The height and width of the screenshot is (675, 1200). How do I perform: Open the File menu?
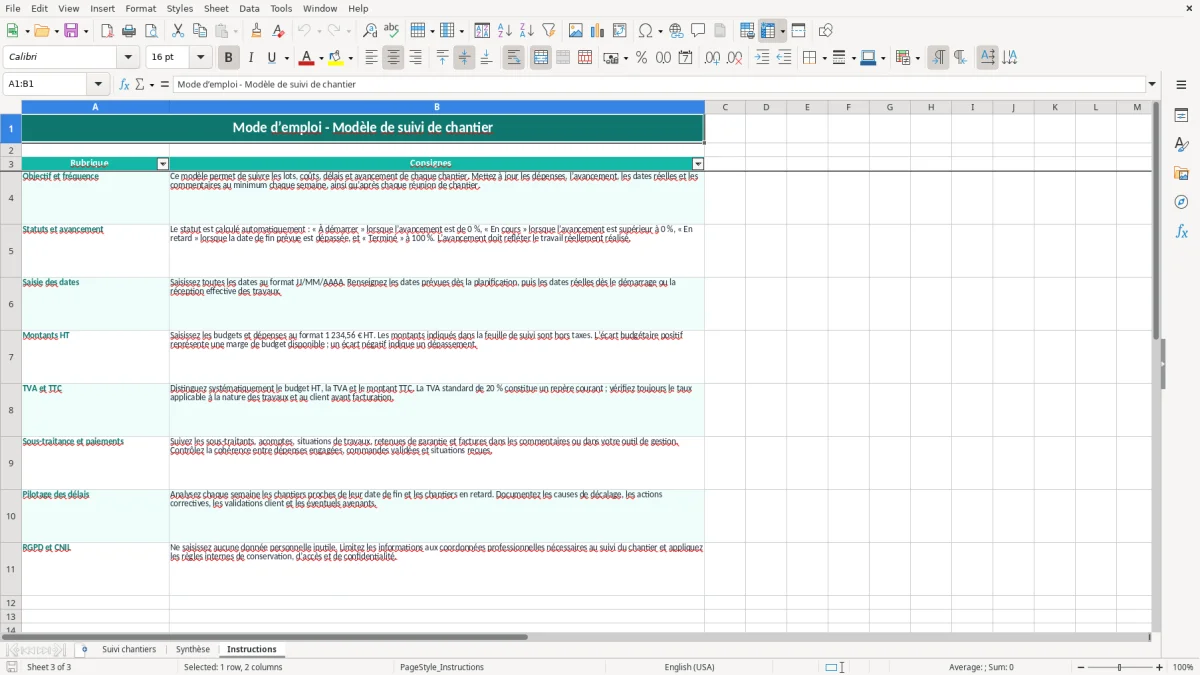(12, 8)
